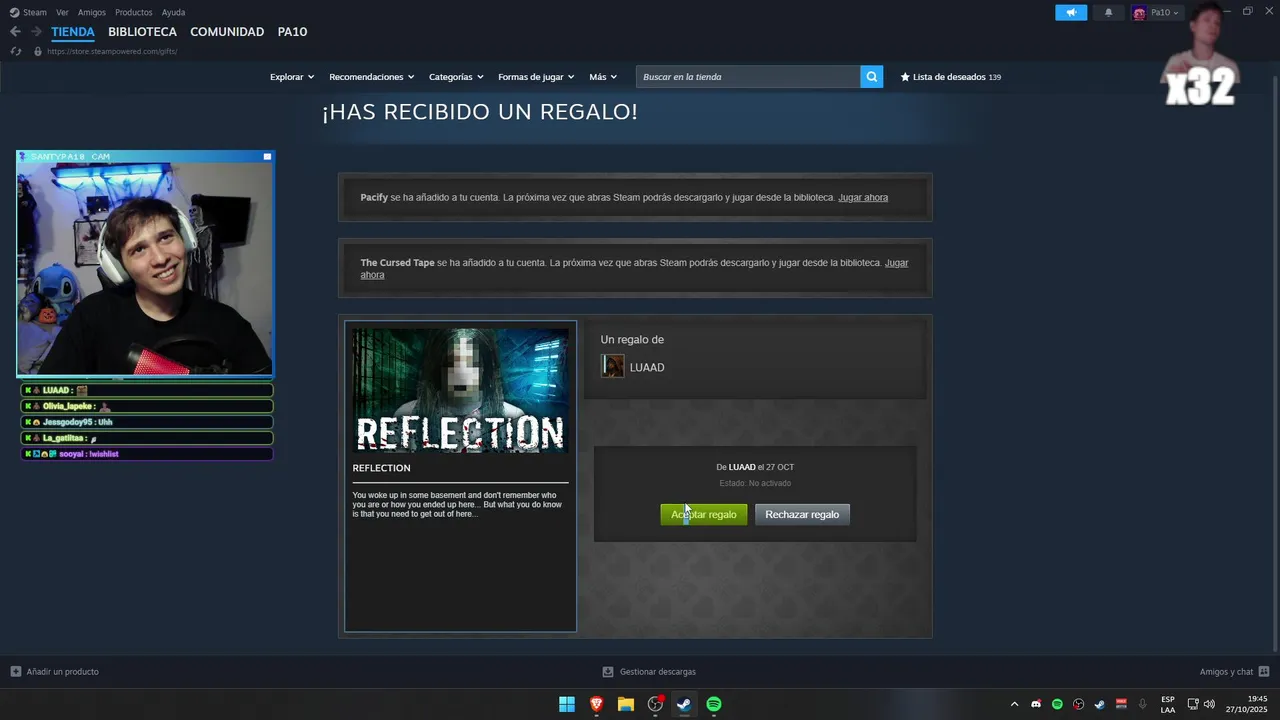Open the Productos menu
Screen dimensions: 1280x720
(x=133, y=12)
